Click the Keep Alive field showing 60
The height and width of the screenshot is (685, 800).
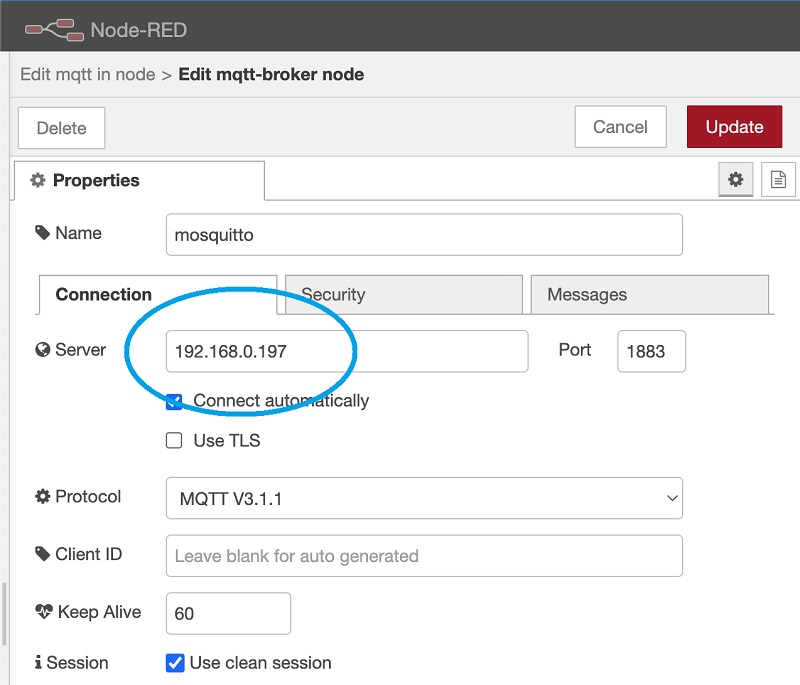228,613
